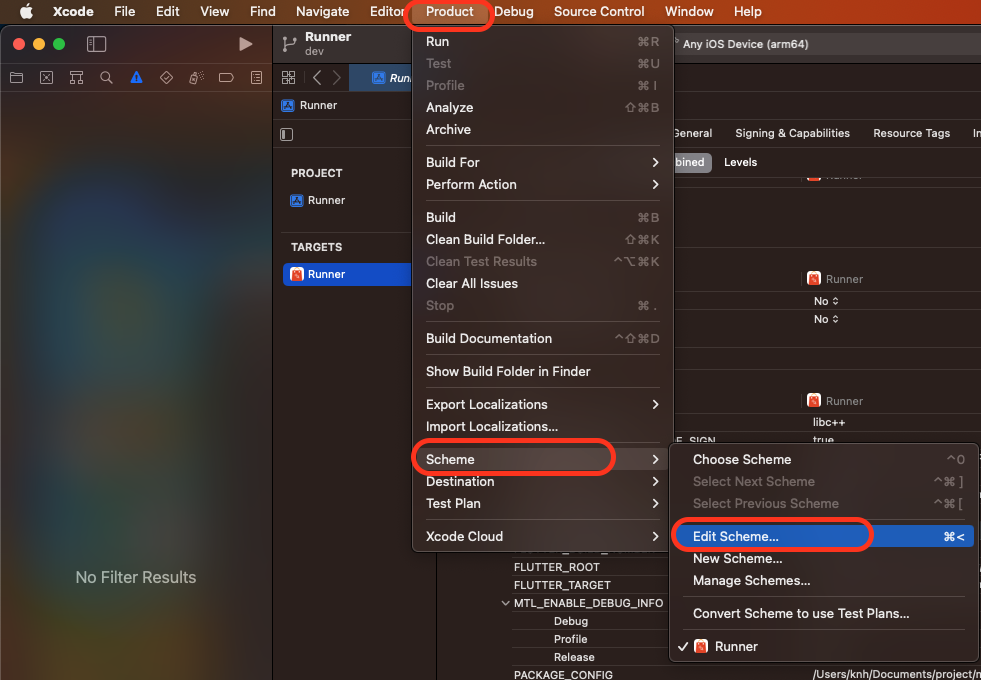Choose Run from the Product menu
Screen dimensions: 981x680
(x=542, y=41)
